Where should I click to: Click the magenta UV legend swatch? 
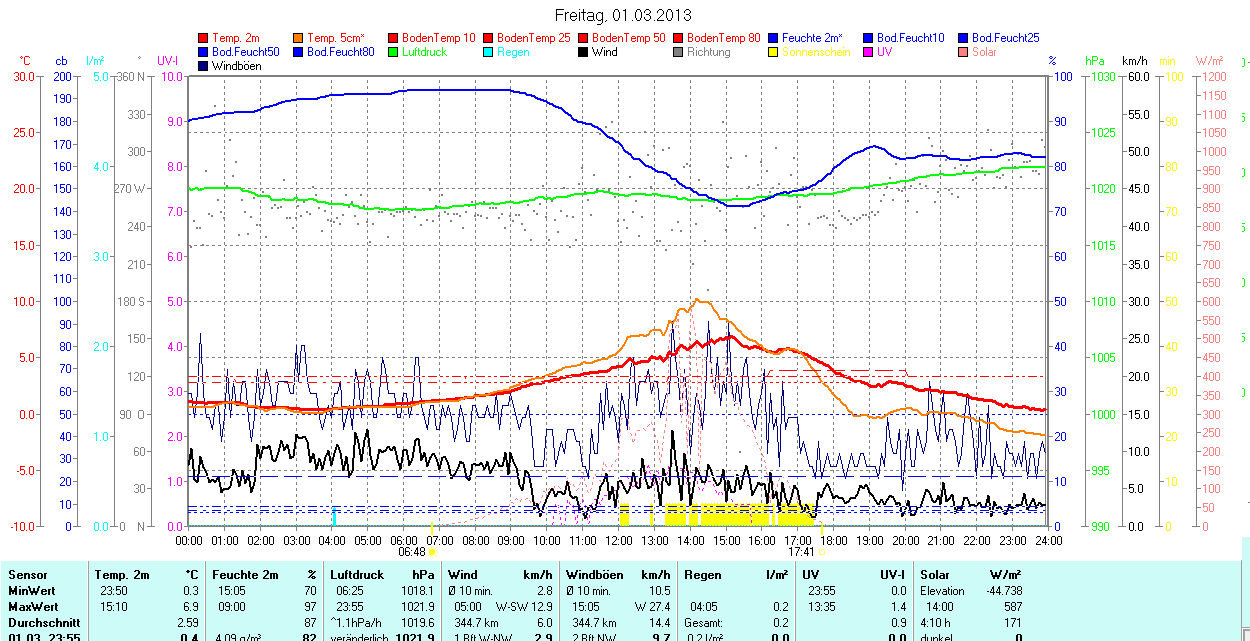[868, 51]
